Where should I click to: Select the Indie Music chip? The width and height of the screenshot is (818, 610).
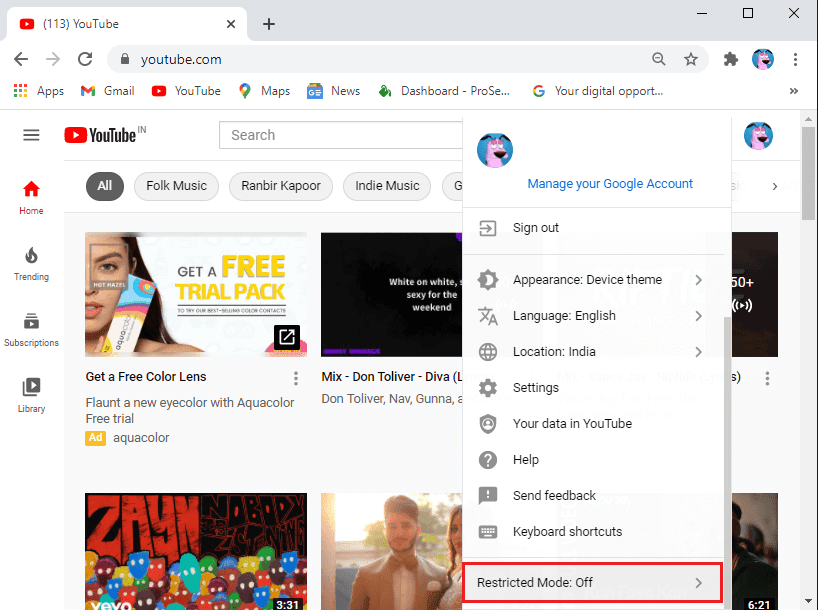coord(387,186)
